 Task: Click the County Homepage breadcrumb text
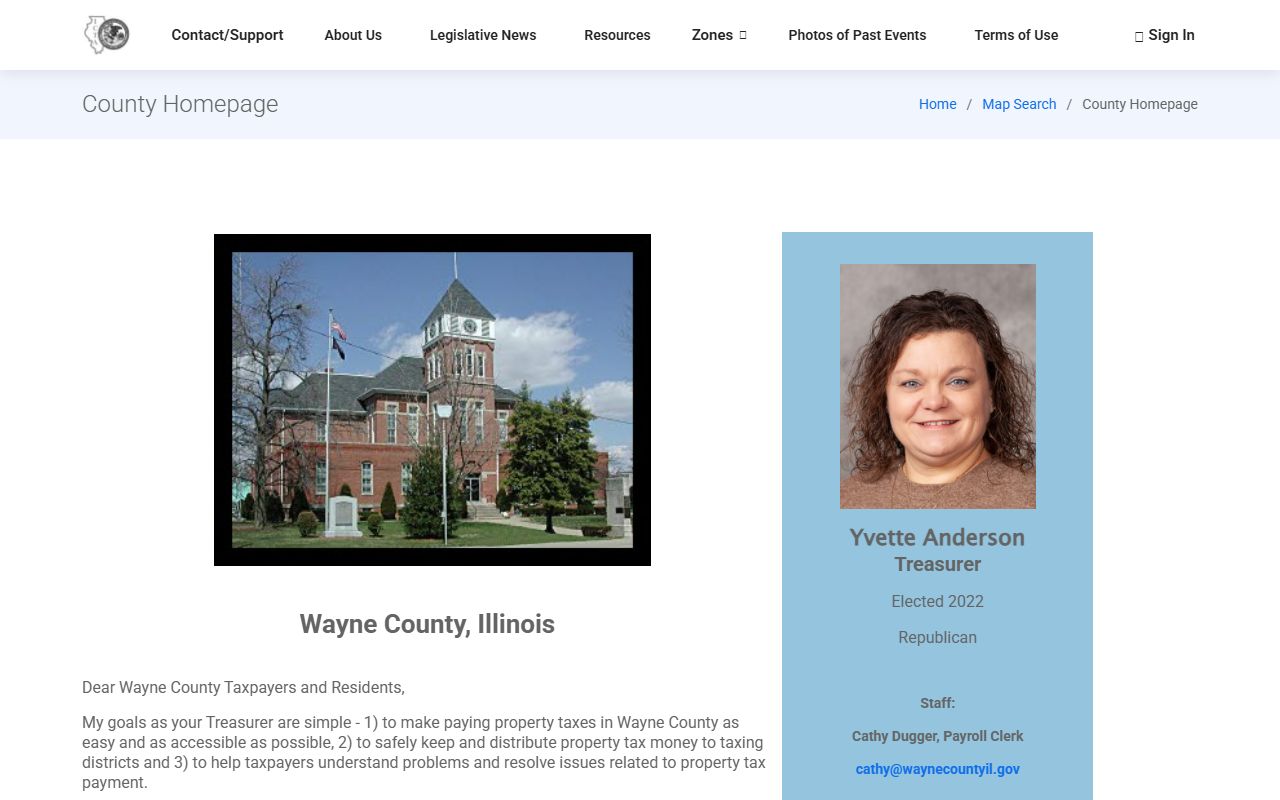click(x=1140, y=104)
